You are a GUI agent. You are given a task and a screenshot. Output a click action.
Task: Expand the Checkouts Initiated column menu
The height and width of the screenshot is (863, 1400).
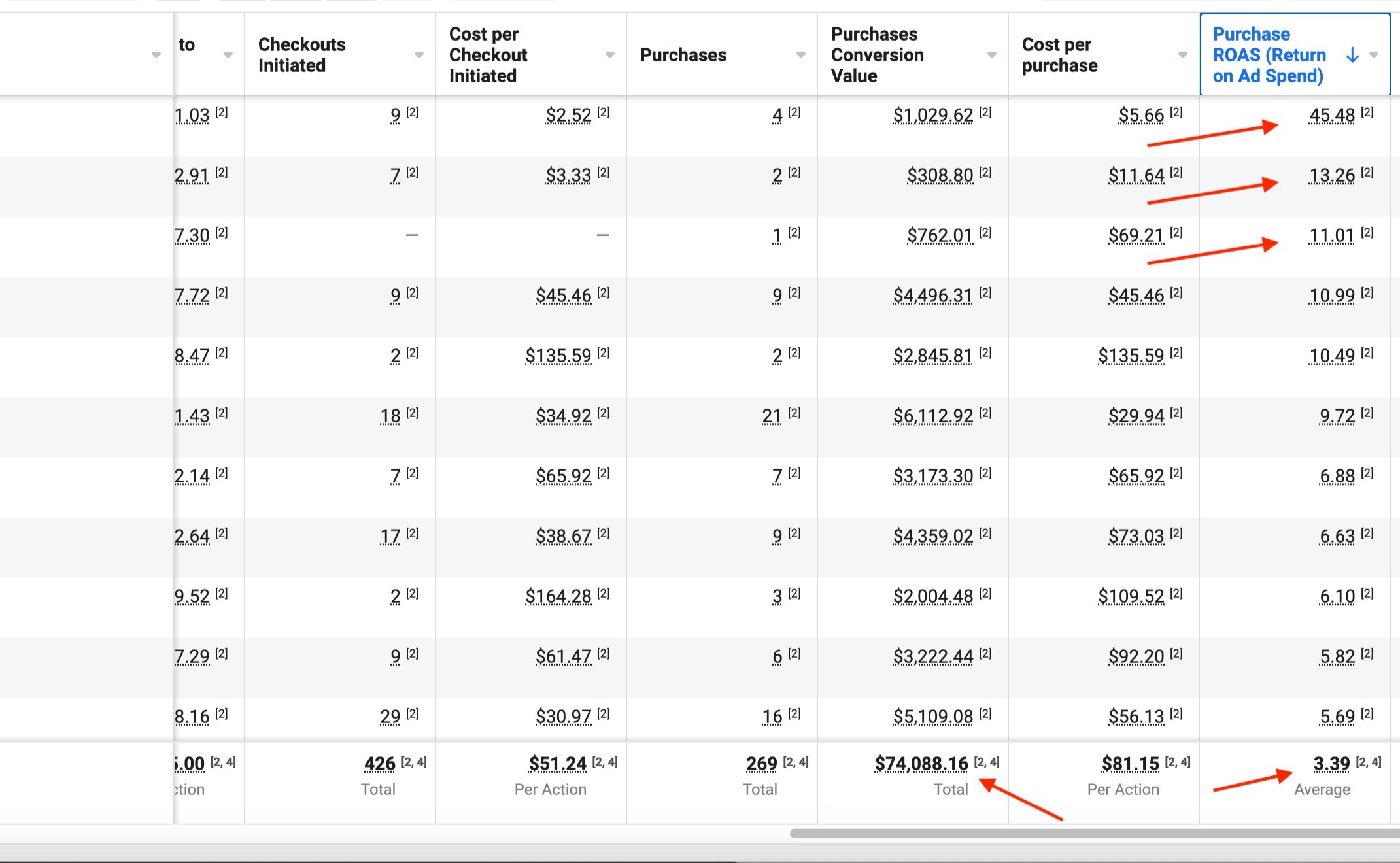tap(418, 56)
